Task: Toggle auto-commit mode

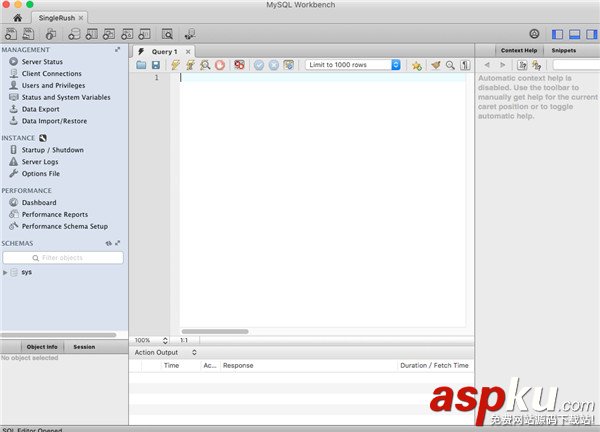Action: click(289, 65)
